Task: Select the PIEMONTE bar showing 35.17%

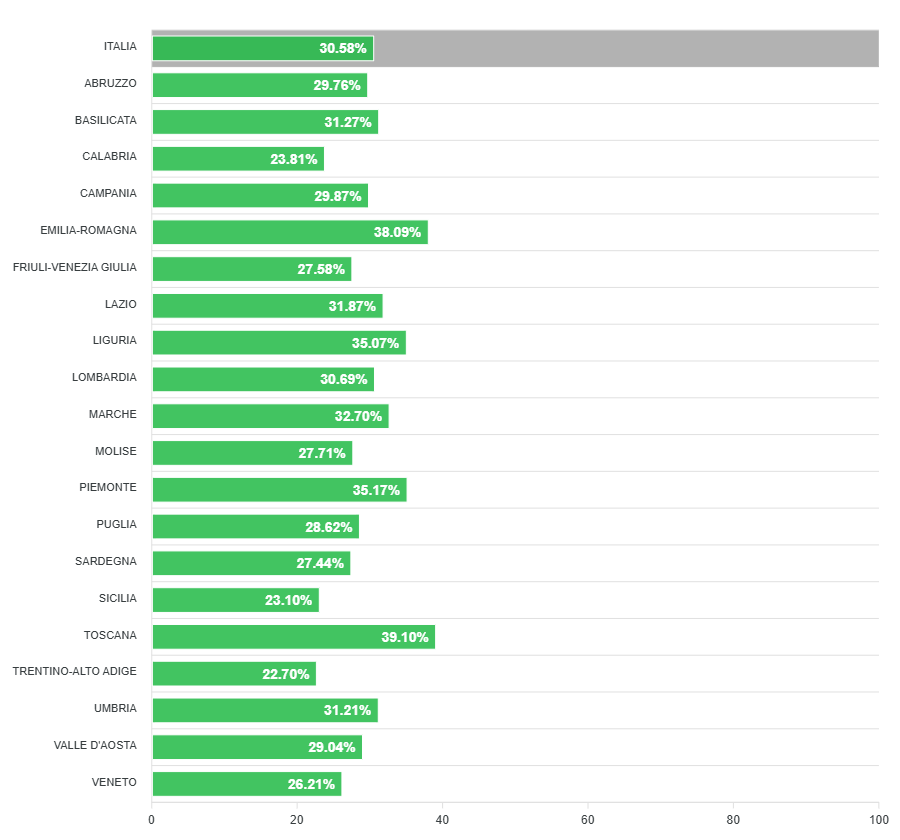Action: (279, 490)
